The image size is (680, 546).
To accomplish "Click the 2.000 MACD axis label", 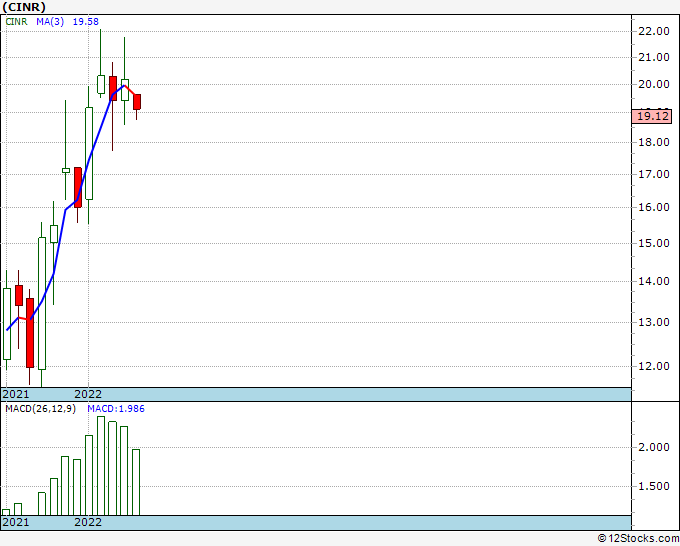I will (654, 447).
